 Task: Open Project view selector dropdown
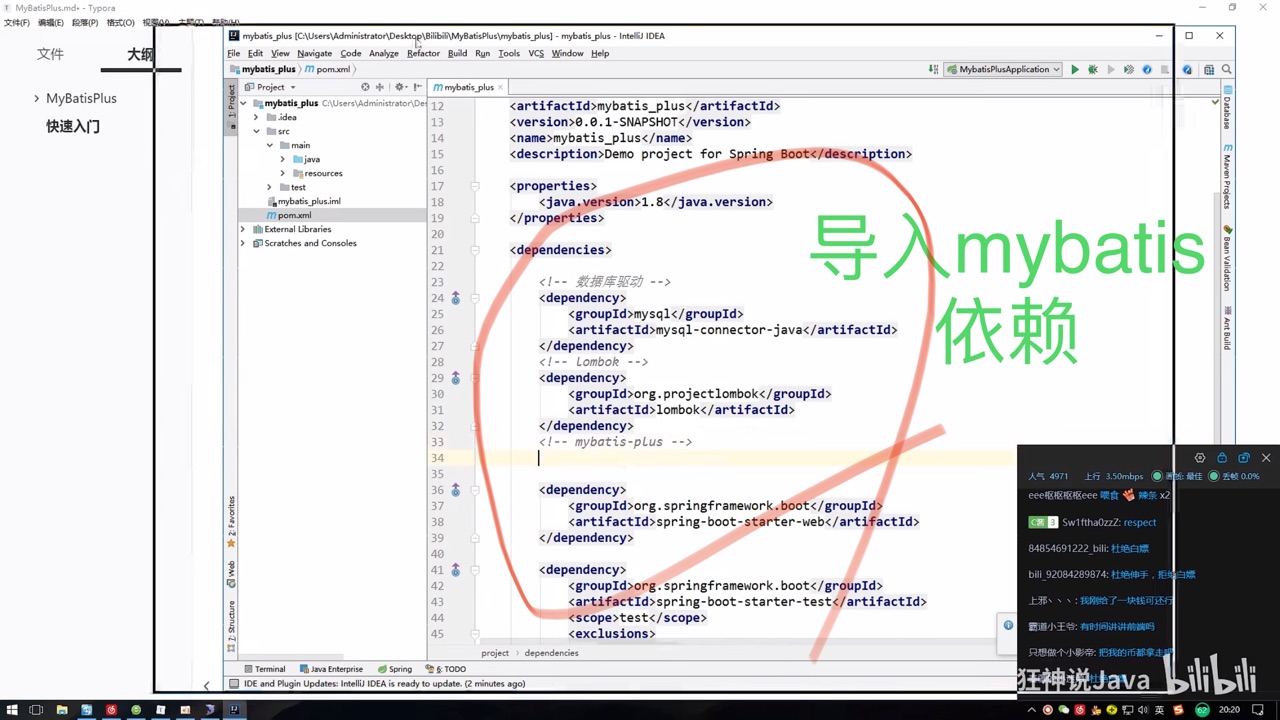(270, 87)
